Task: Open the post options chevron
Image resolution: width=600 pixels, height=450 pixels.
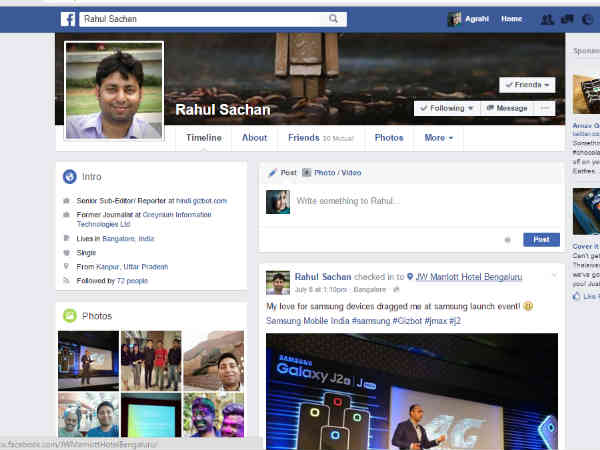Action: (x=553, y=274)
